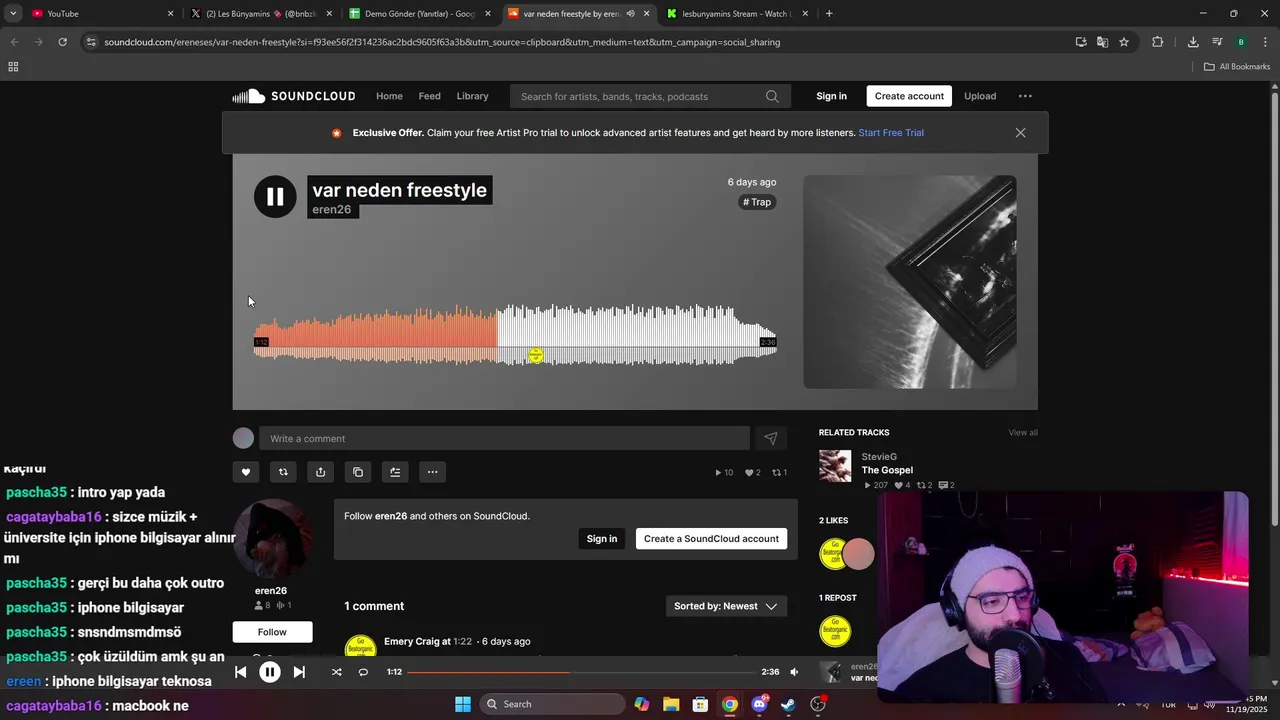Open Chrome extensions puzzle icon
This screenshot has width=1280, height=720.
pos(1158,42)
